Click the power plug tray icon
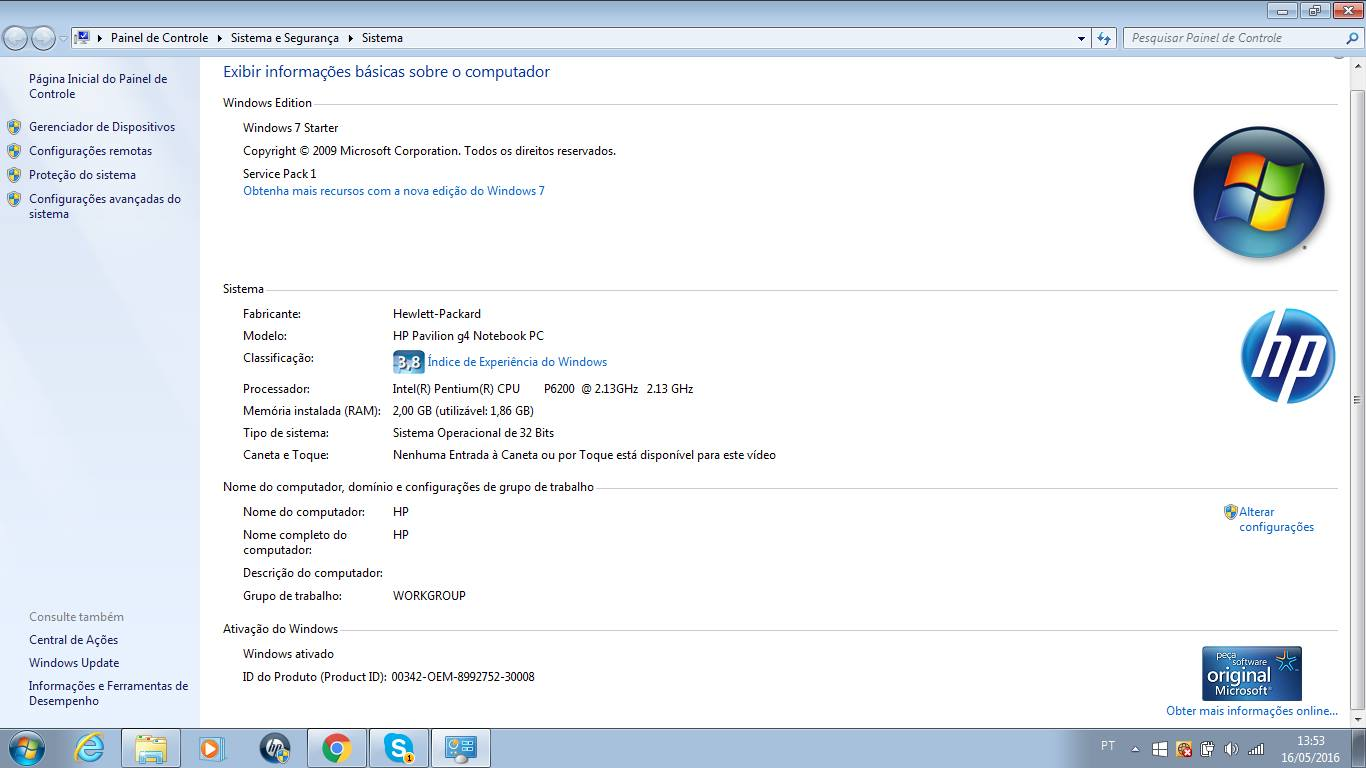The height and width of the screenshot is (768, 1366). (1208, 748)
